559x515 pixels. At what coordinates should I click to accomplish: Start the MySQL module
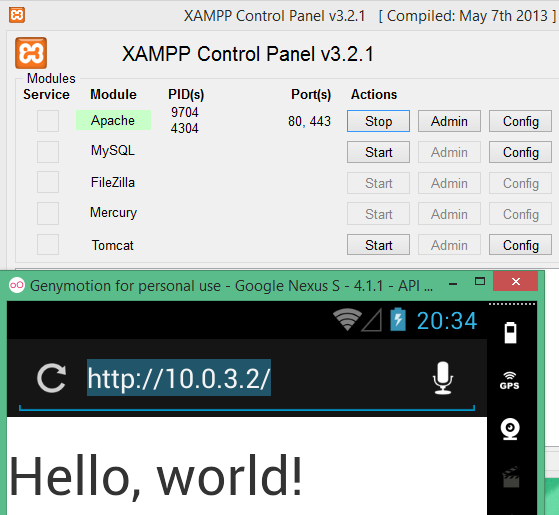(378, 152)
